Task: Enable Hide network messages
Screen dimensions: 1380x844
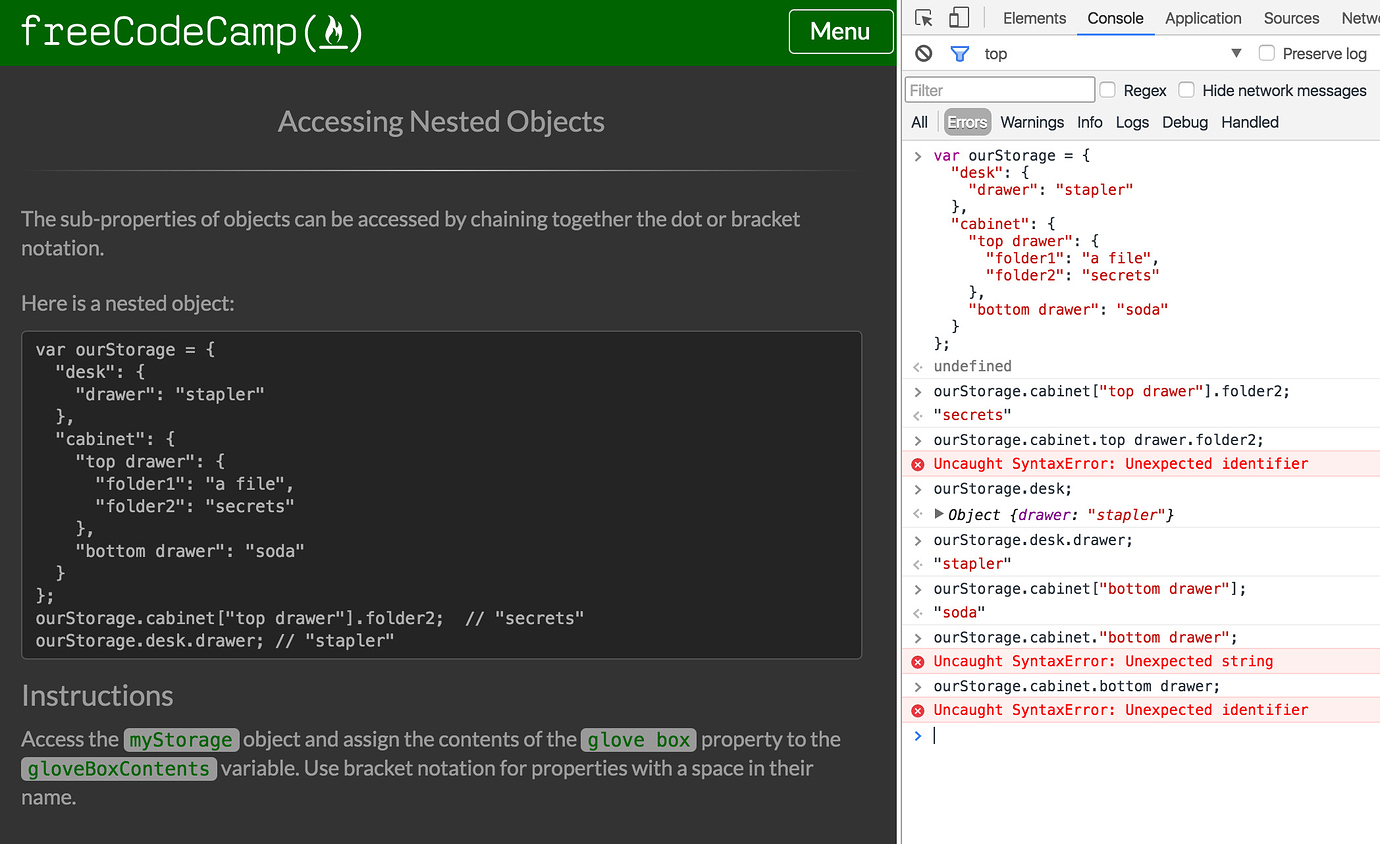Action: 1186,89
